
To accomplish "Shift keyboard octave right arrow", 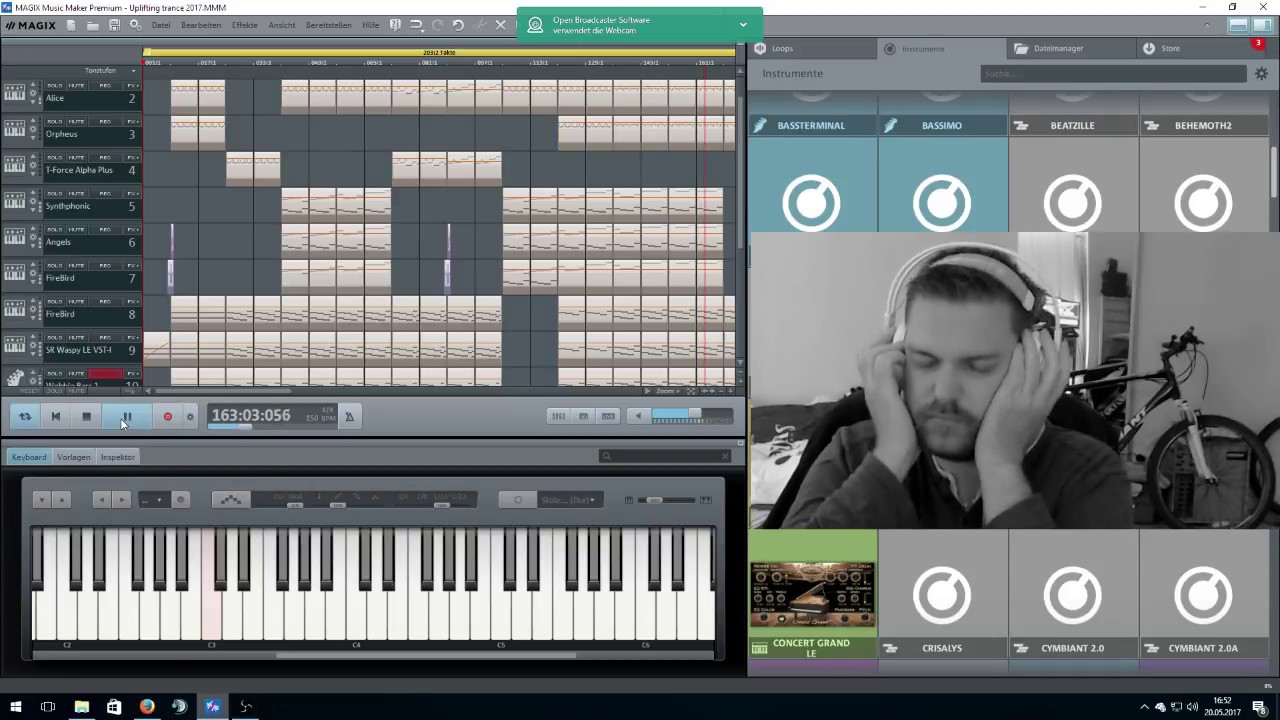I will click(121, 499).
